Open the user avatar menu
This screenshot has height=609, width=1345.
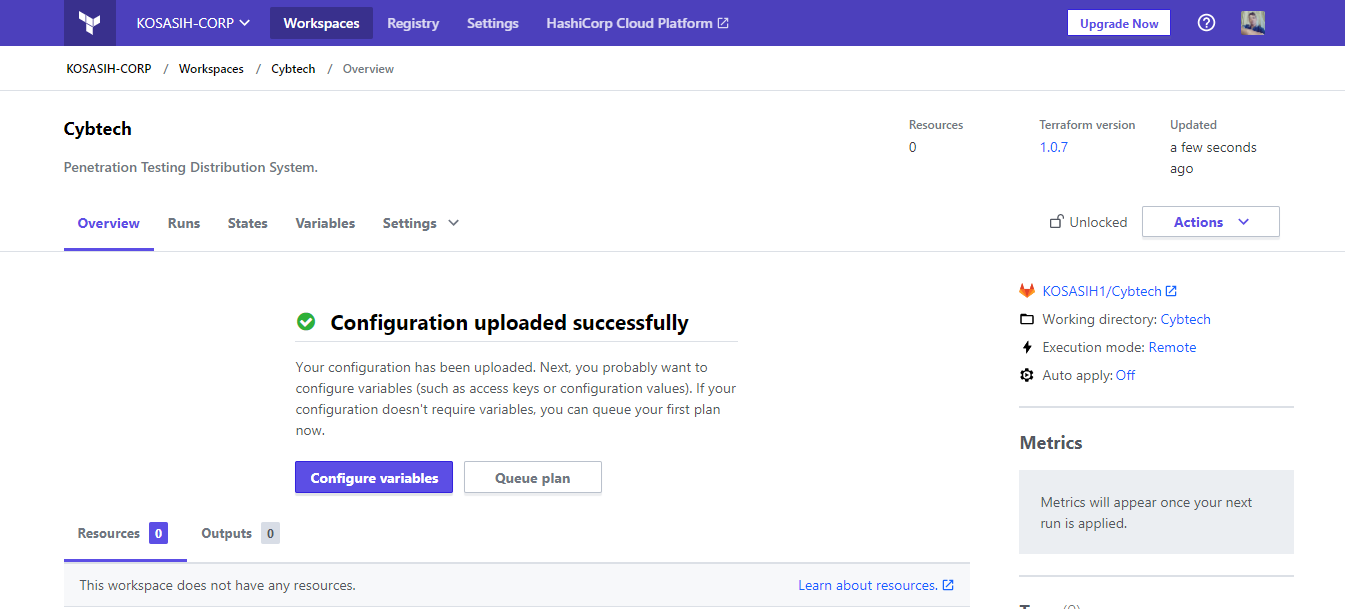[1253, 23]
